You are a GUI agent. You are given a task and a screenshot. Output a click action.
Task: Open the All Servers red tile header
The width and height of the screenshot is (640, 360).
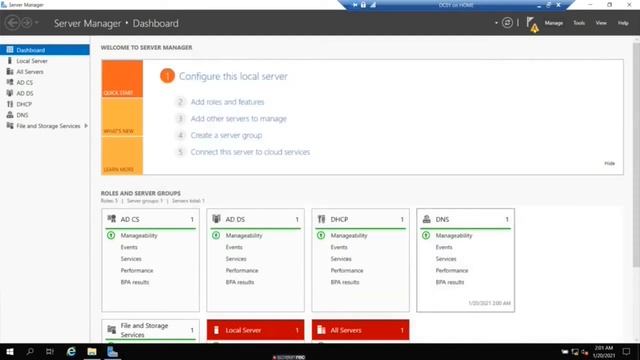[360, 330]
